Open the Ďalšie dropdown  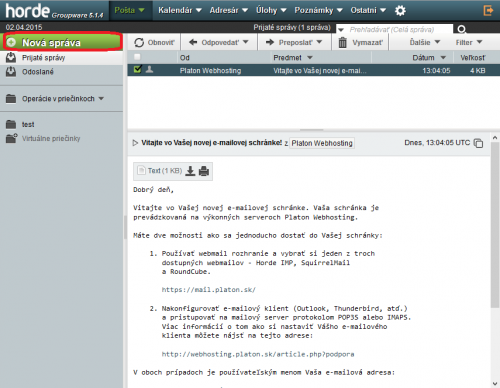tap(425, 42)
